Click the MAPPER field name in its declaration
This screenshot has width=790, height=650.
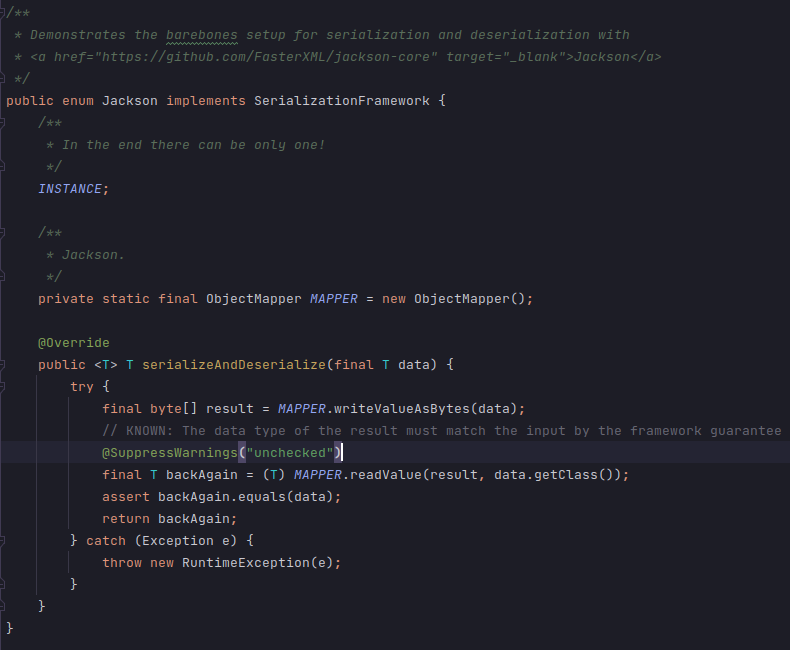coord(334,299)
